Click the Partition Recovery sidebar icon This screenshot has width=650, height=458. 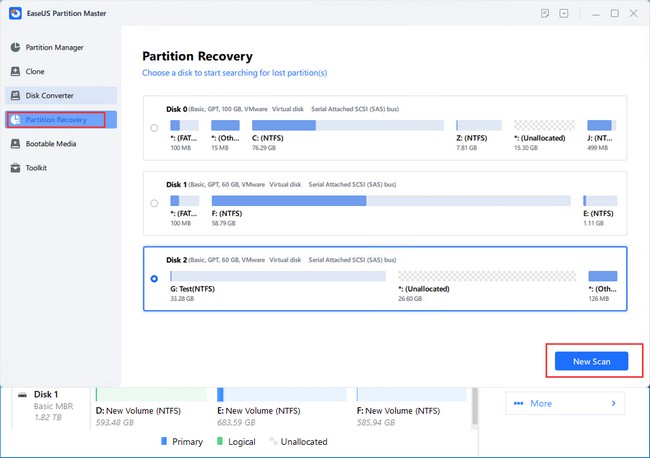pyautogui.click(x=15, y=120)
